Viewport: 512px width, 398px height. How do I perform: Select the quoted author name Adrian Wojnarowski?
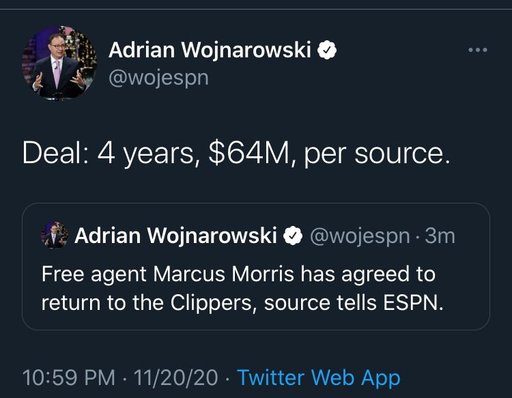[176, 236]
